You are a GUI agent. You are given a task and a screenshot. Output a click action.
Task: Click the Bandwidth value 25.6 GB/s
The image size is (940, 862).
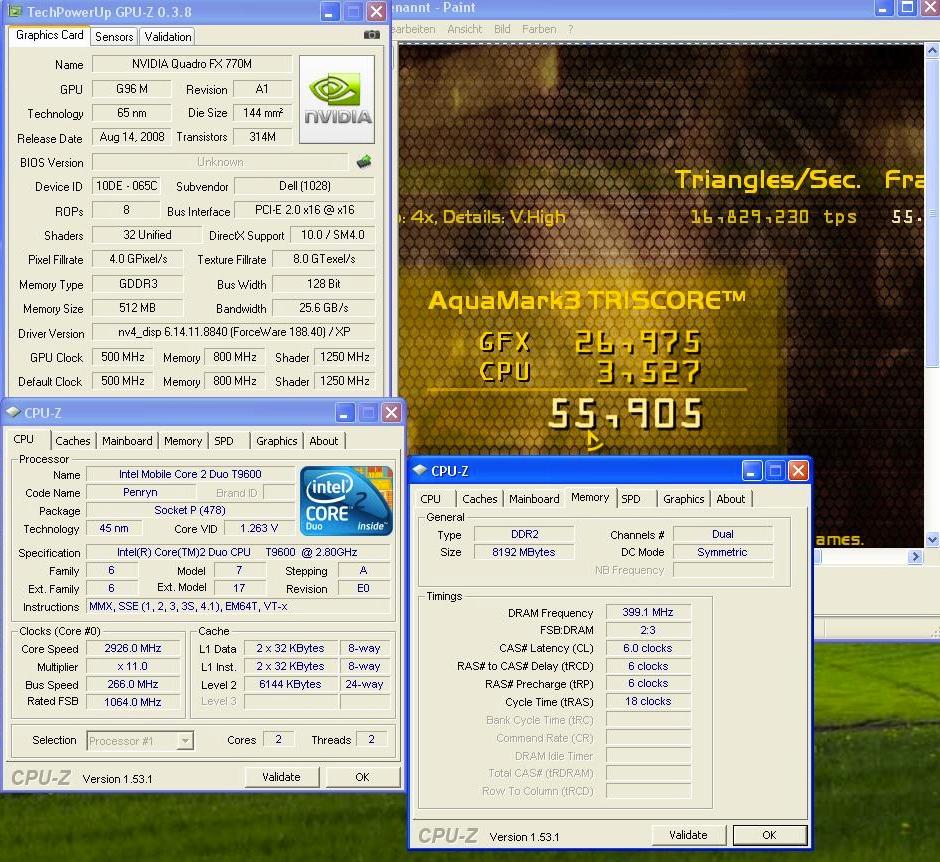click(x=324, y=308)
